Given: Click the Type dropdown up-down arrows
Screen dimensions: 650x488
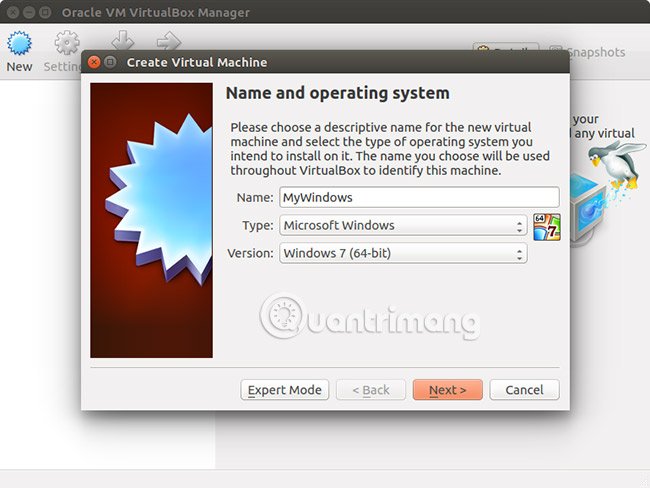Looking at the screenshot, I should 519,226.
